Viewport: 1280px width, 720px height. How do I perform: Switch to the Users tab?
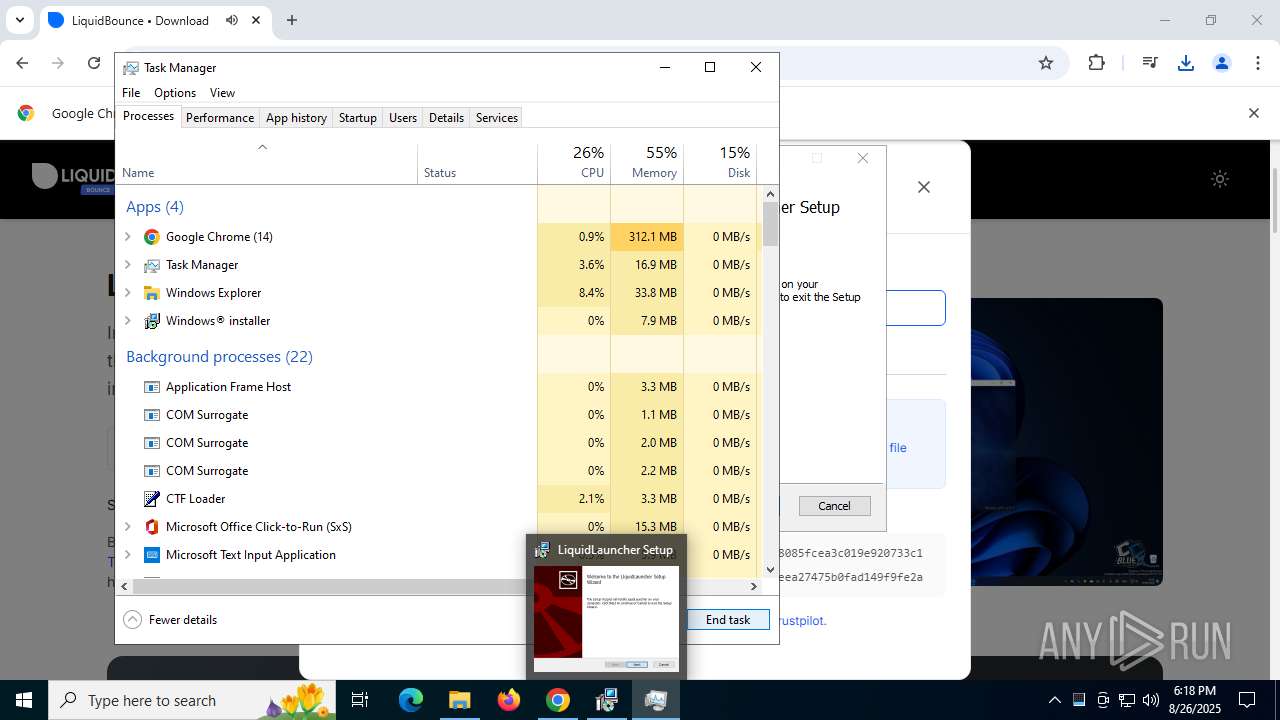click(403, 118)
